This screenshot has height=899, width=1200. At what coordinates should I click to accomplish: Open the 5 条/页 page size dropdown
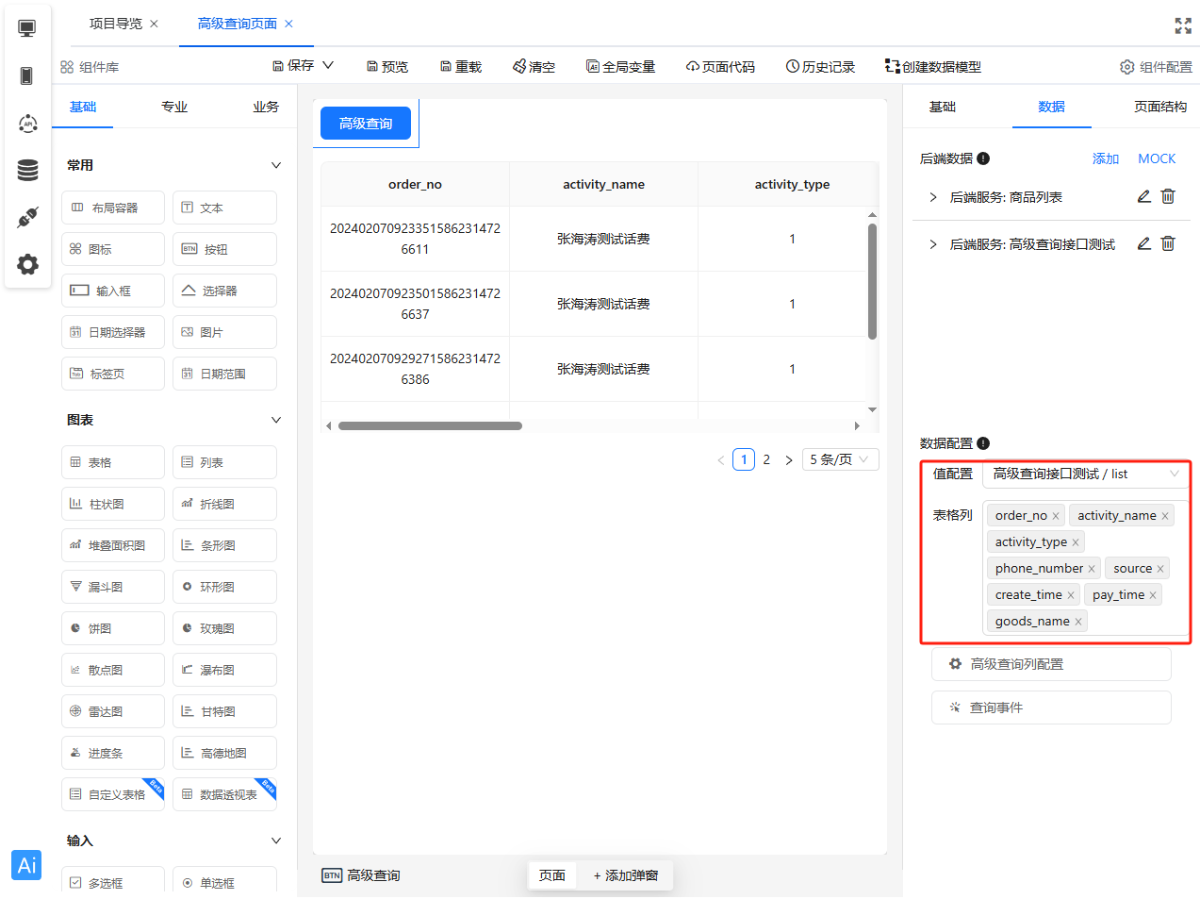pos(840,460)
